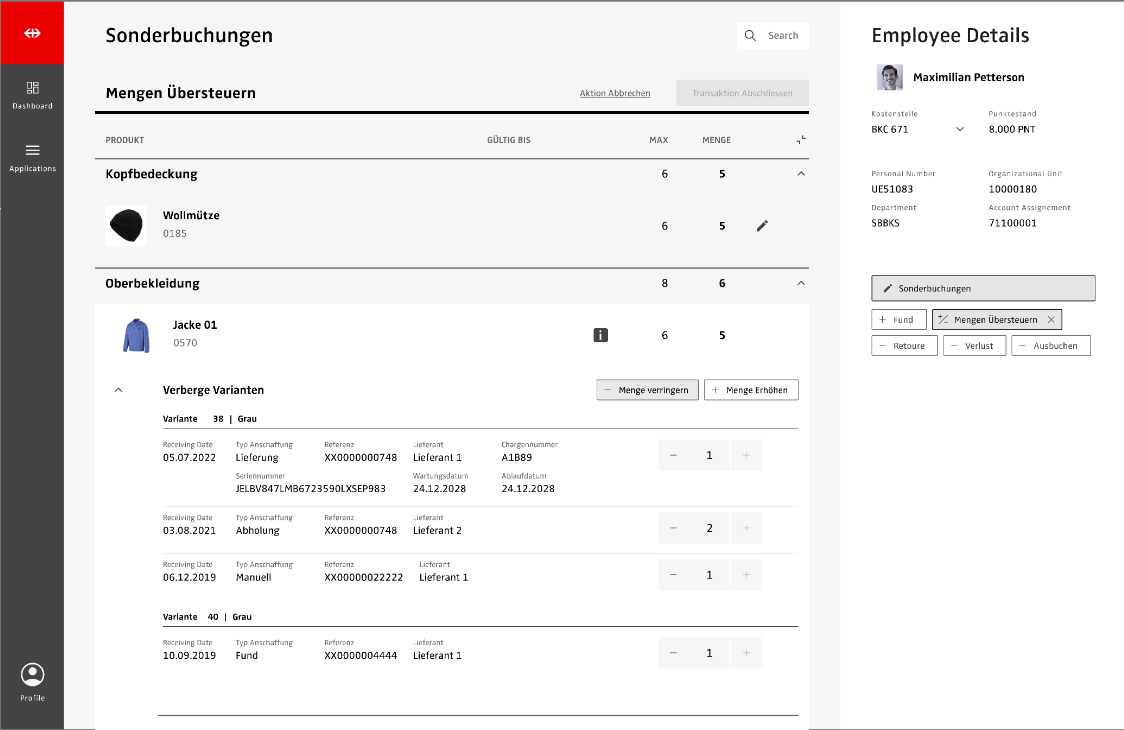Click the pencil edit icon for Wollmütze
Image resolution: width=1124 pixels, height=730 pixels.
(762, 226)
